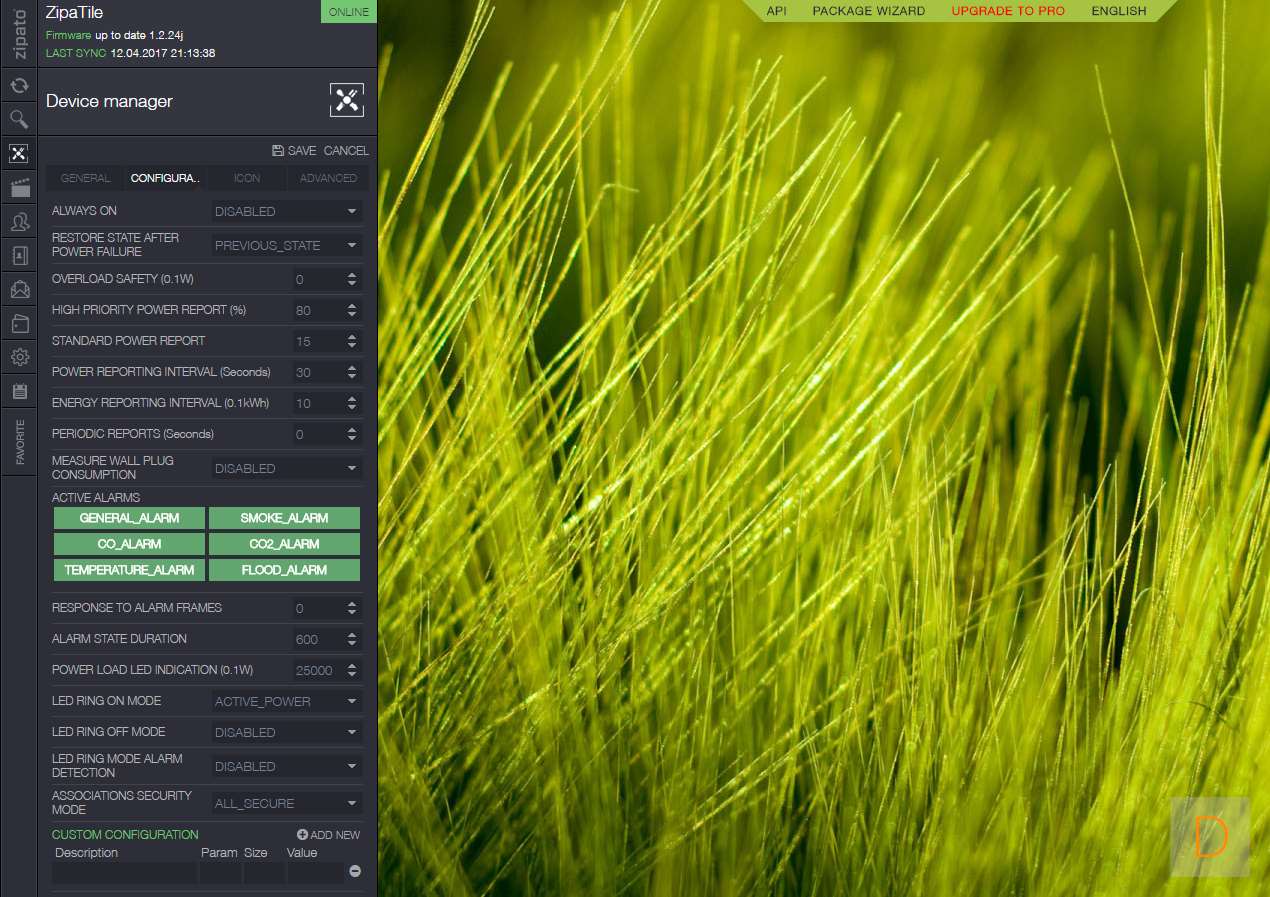Open the messages envelope icon in sidebar
This screenshot has width=1270, height=897.
click(19, 290)
